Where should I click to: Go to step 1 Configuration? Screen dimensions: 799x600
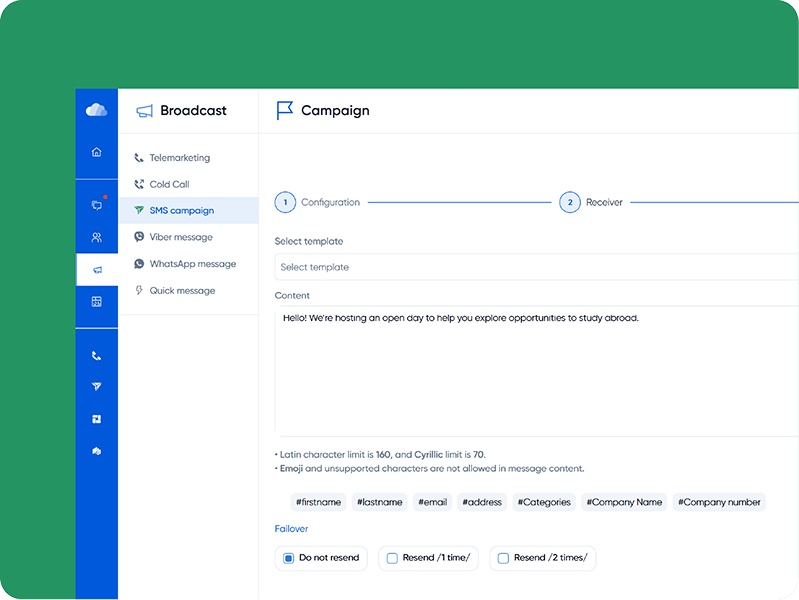(317, 202)
